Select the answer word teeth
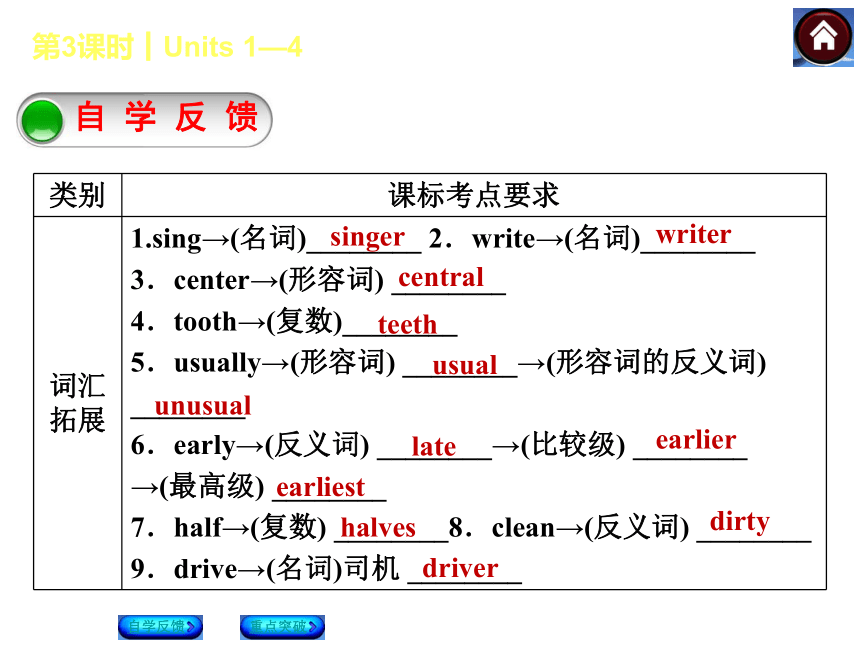The height and width of the screenshot is (645, 860). (407, 325)
